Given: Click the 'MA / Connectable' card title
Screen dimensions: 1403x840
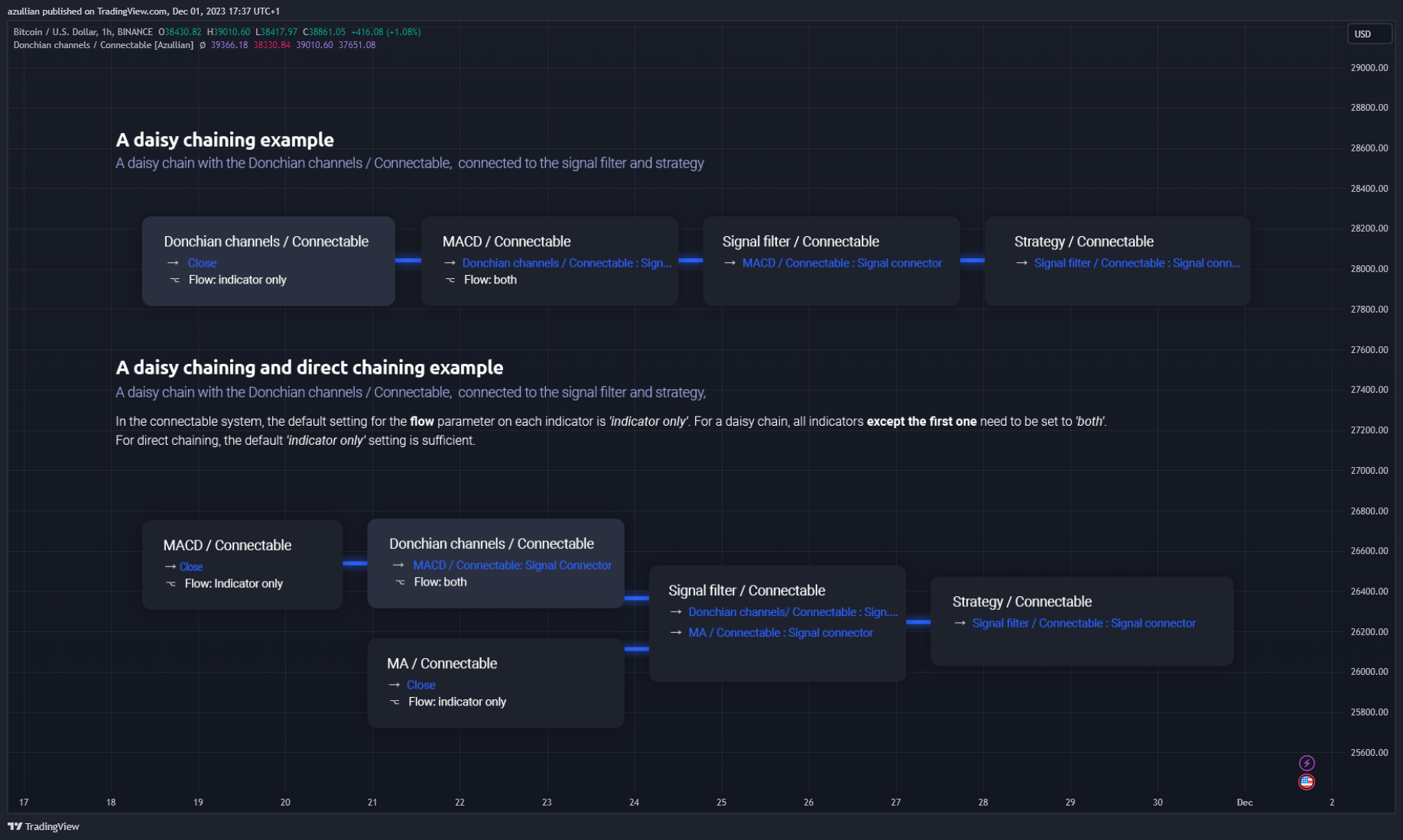Looking at the screenshot, I should [x=442, y=663].
